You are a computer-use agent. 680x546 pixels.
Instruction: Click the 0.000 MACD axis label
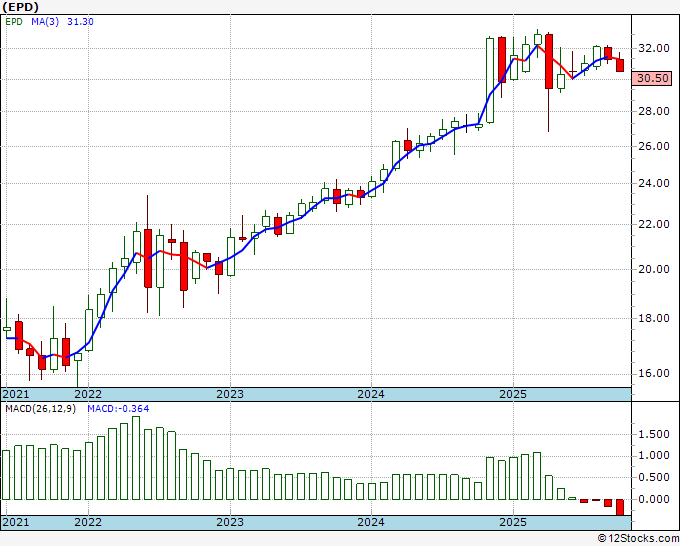[x=653, y=500]
